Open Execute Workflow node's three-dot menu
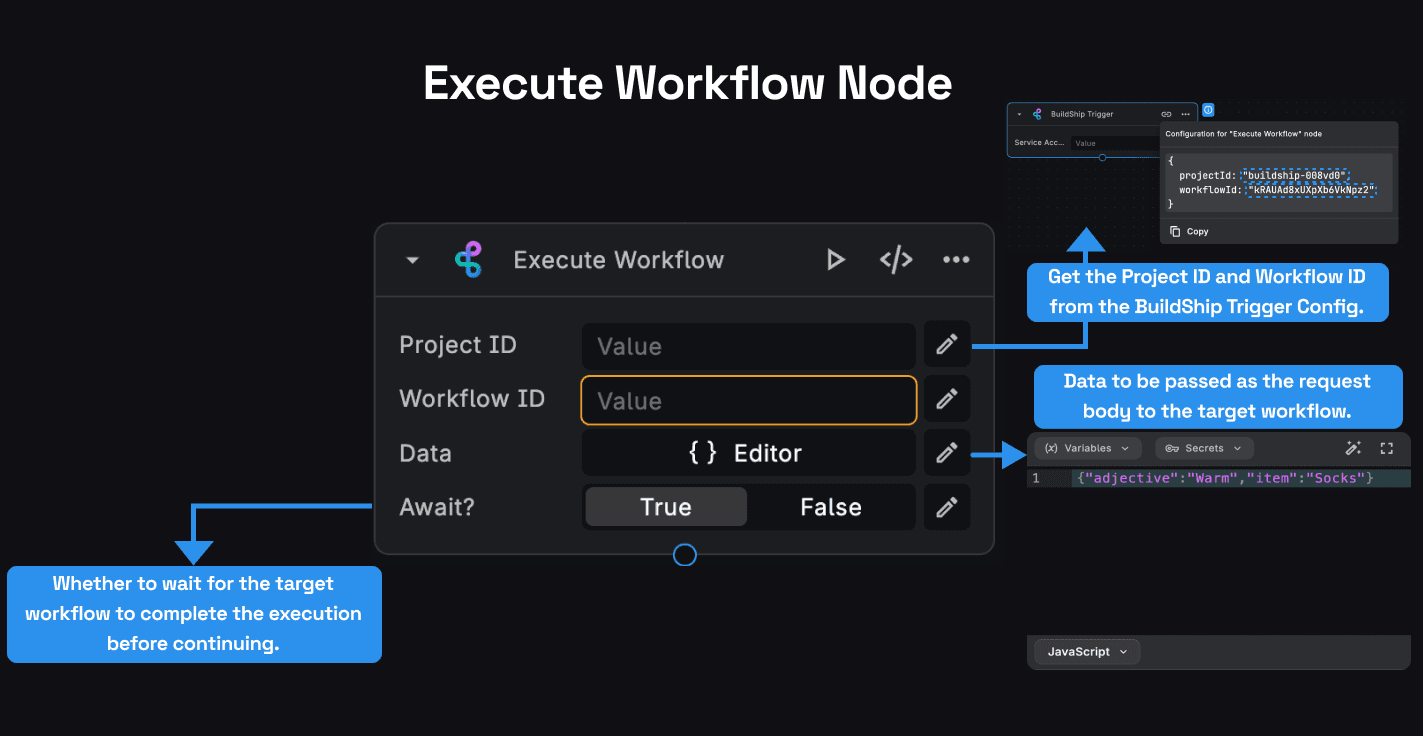Image resolution: width=1423 pixels, height=736 pixels. pos(956,260)
